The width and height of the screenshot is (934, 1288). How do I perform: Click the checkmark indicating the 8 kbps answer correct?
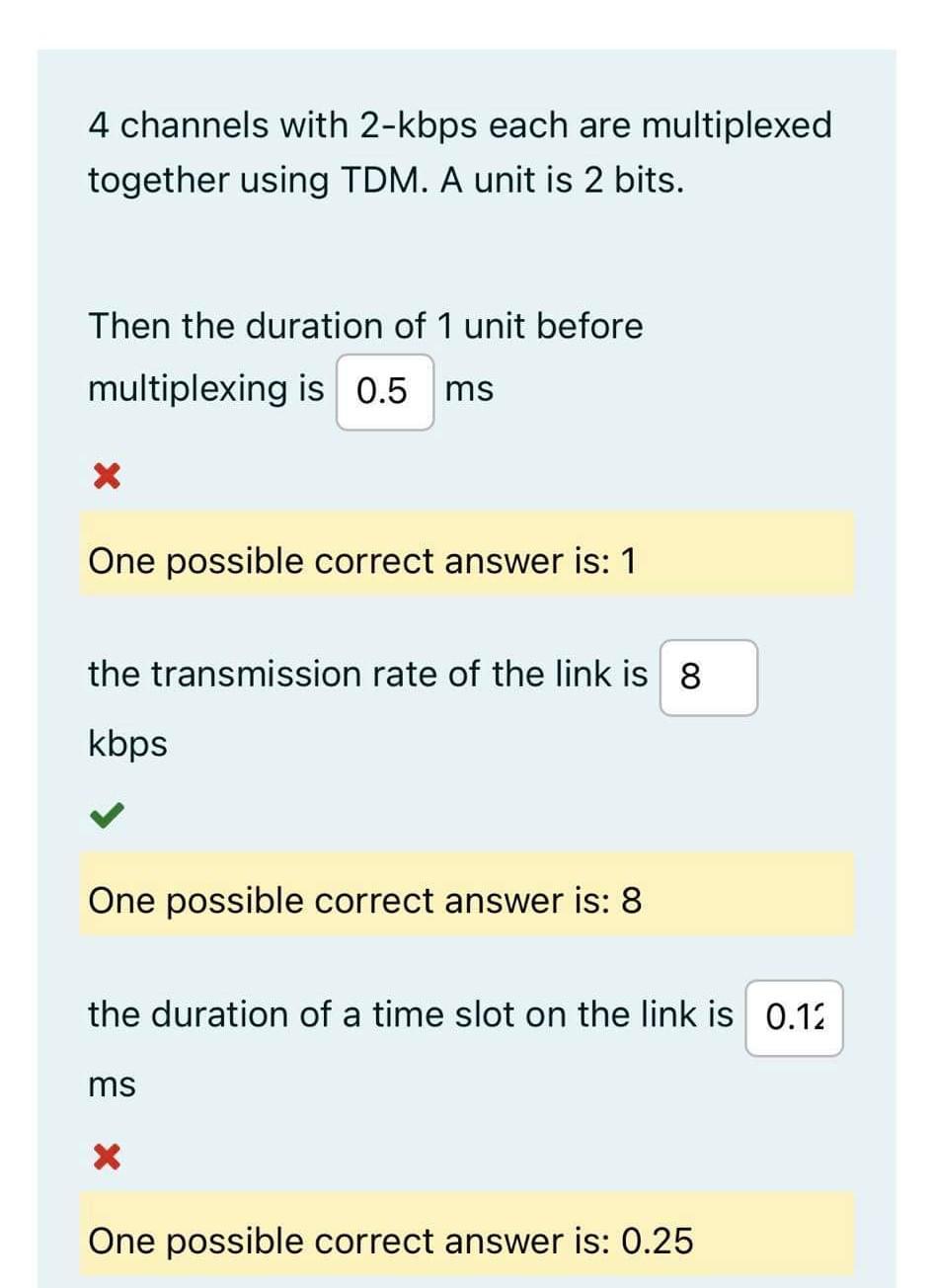tap(105, 816)
